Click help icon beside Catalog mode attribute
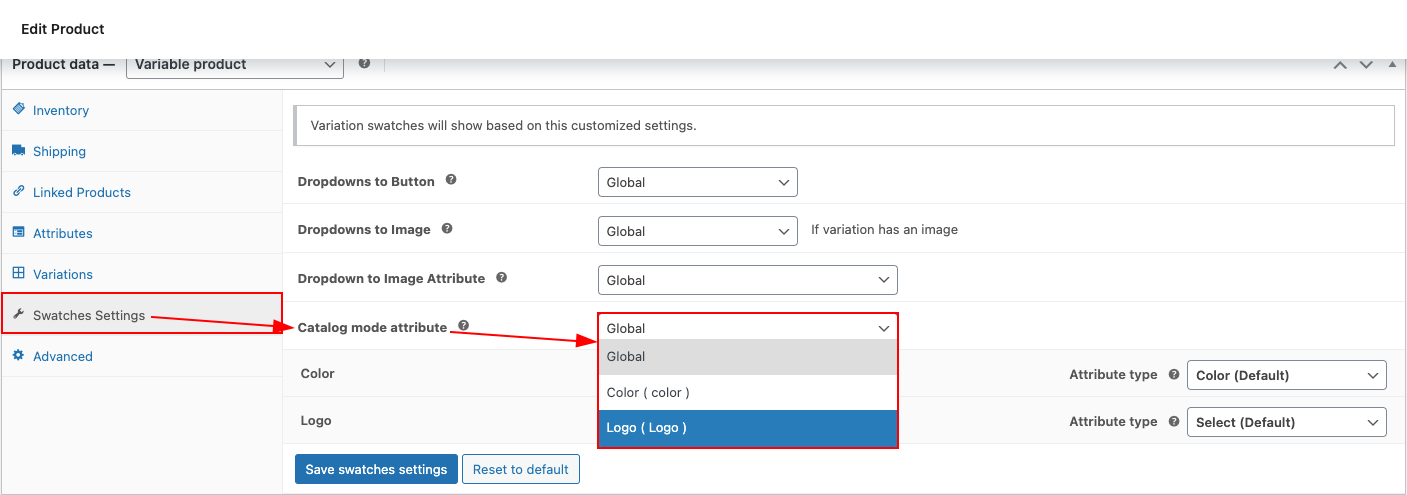 click(x=463, y=326)
